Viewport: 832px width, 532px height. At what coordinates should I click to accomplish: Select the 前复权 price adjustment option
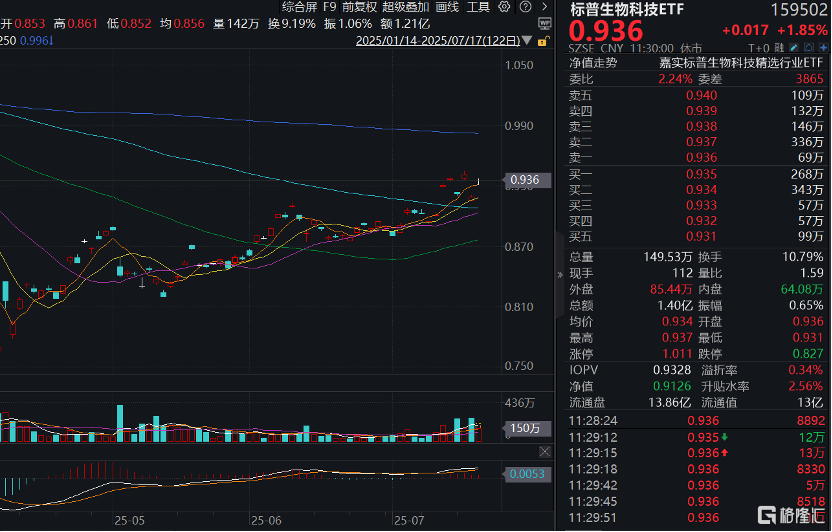pyautogui.click(x=359, y=7)
